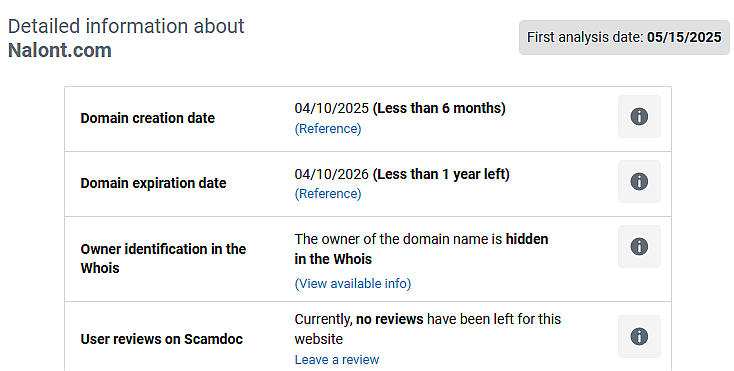Image resolution: width=734 pixels, height=371 pixels.
Task: Click the Less than 1 year left text
Action: (x=441, y=174)
